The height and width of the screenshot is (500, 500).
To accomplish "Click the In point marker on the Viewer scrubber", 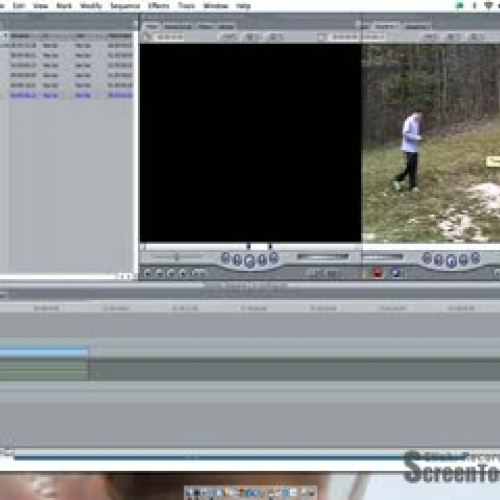I will coord(248,247).
